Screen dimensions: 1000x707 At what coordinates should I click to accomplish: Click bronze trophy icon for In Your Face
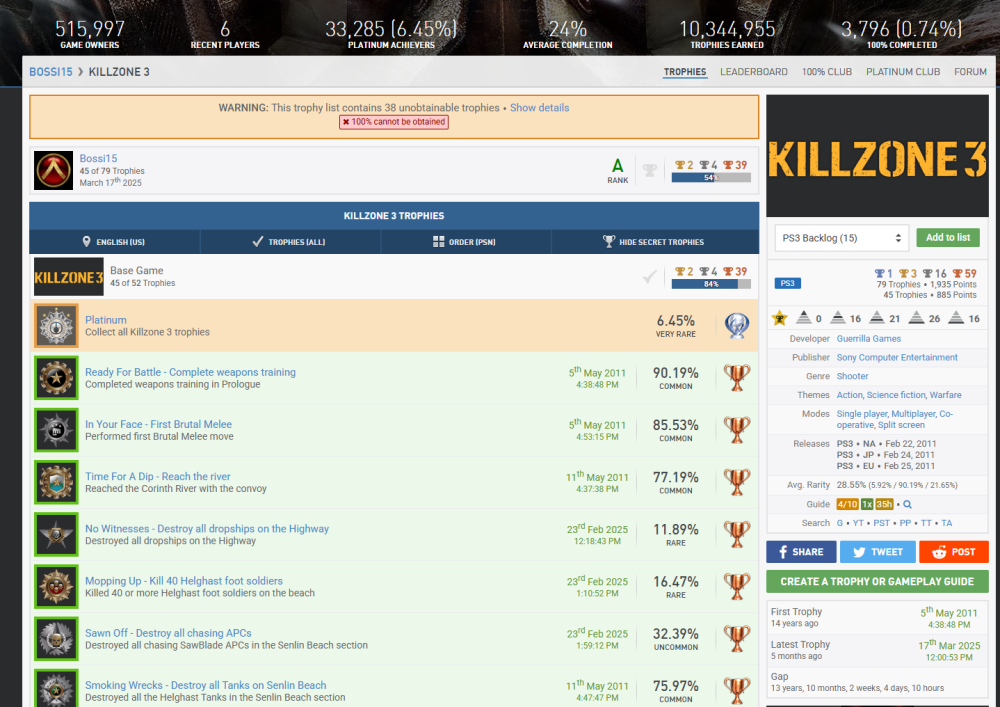(x=737, y=431)
